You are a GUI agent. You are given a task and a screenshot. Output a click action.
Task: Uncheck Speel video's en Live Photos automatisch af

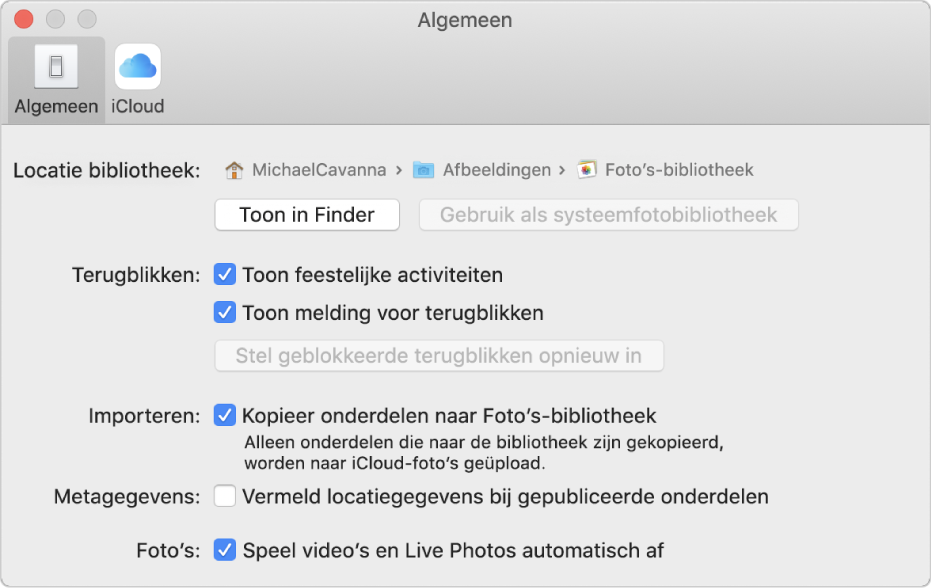point(222,548)
